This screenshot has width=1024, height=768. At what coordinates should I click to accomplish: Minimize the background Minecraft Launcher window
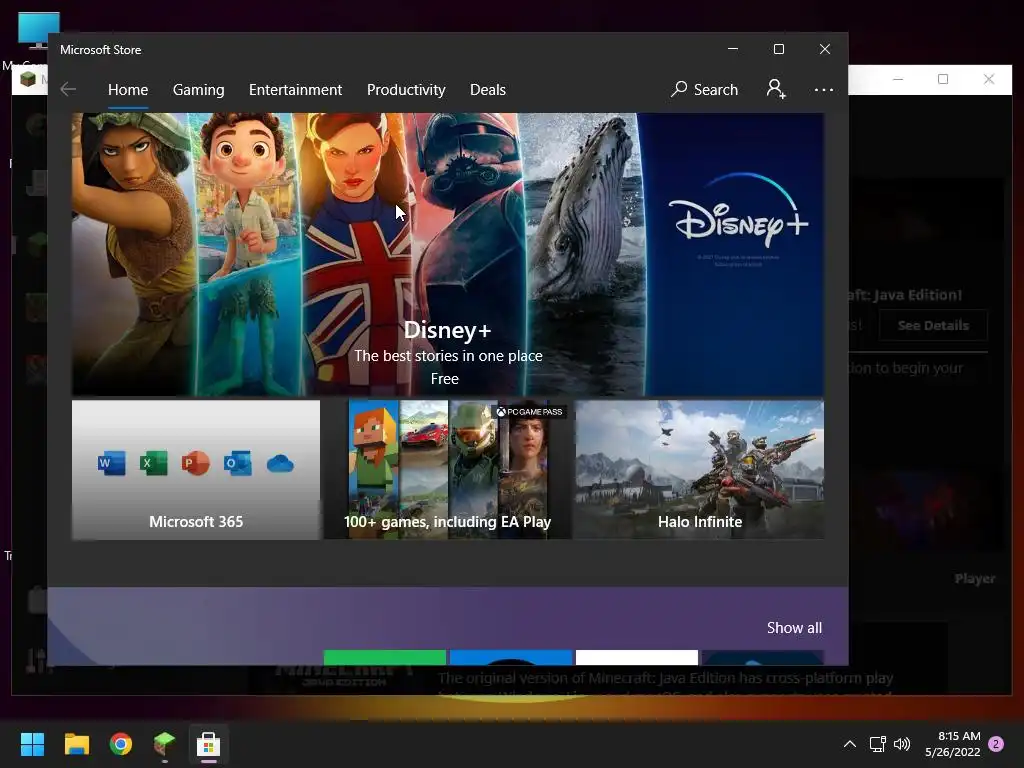pyautogui.click(x=898, y=79)
